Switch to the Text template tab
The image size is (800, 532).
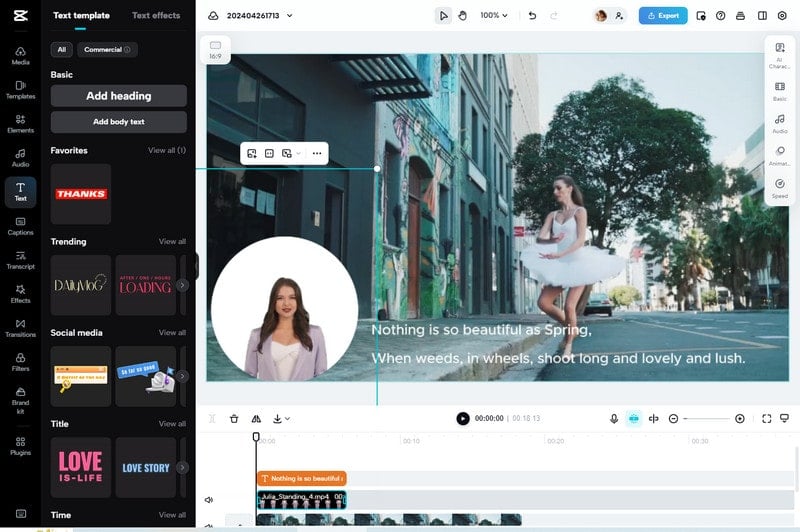click(x=81, y=16)
